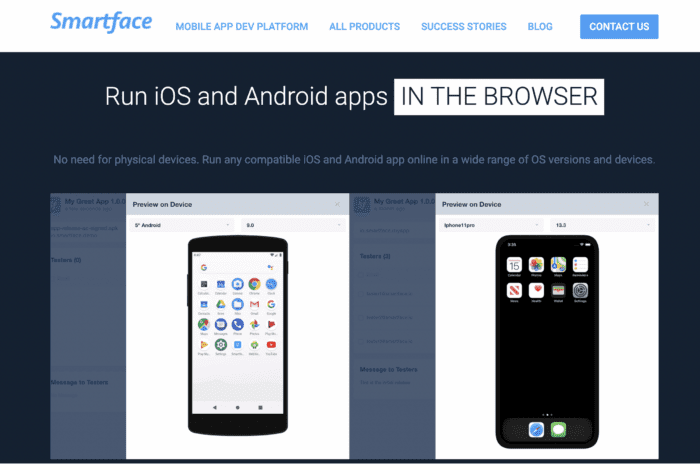The image size is (700, 464).
Task: Tap the Phone icon on Android preview
Action: [x=238, y=325]
